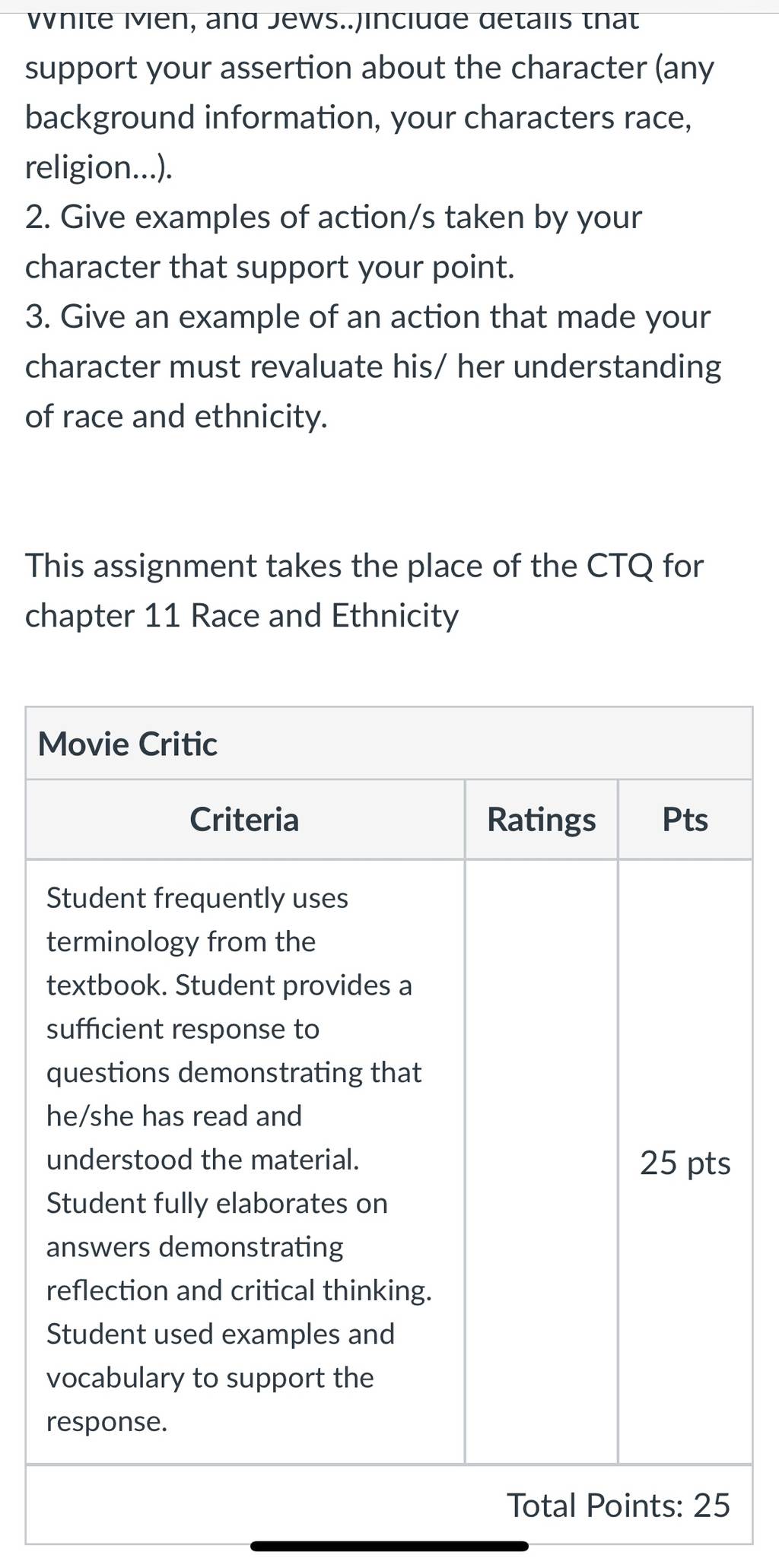The height and width of the screenshot is (1568, 779).
Task: Tap the 25 pts cell
Action: coord(685,1163)
